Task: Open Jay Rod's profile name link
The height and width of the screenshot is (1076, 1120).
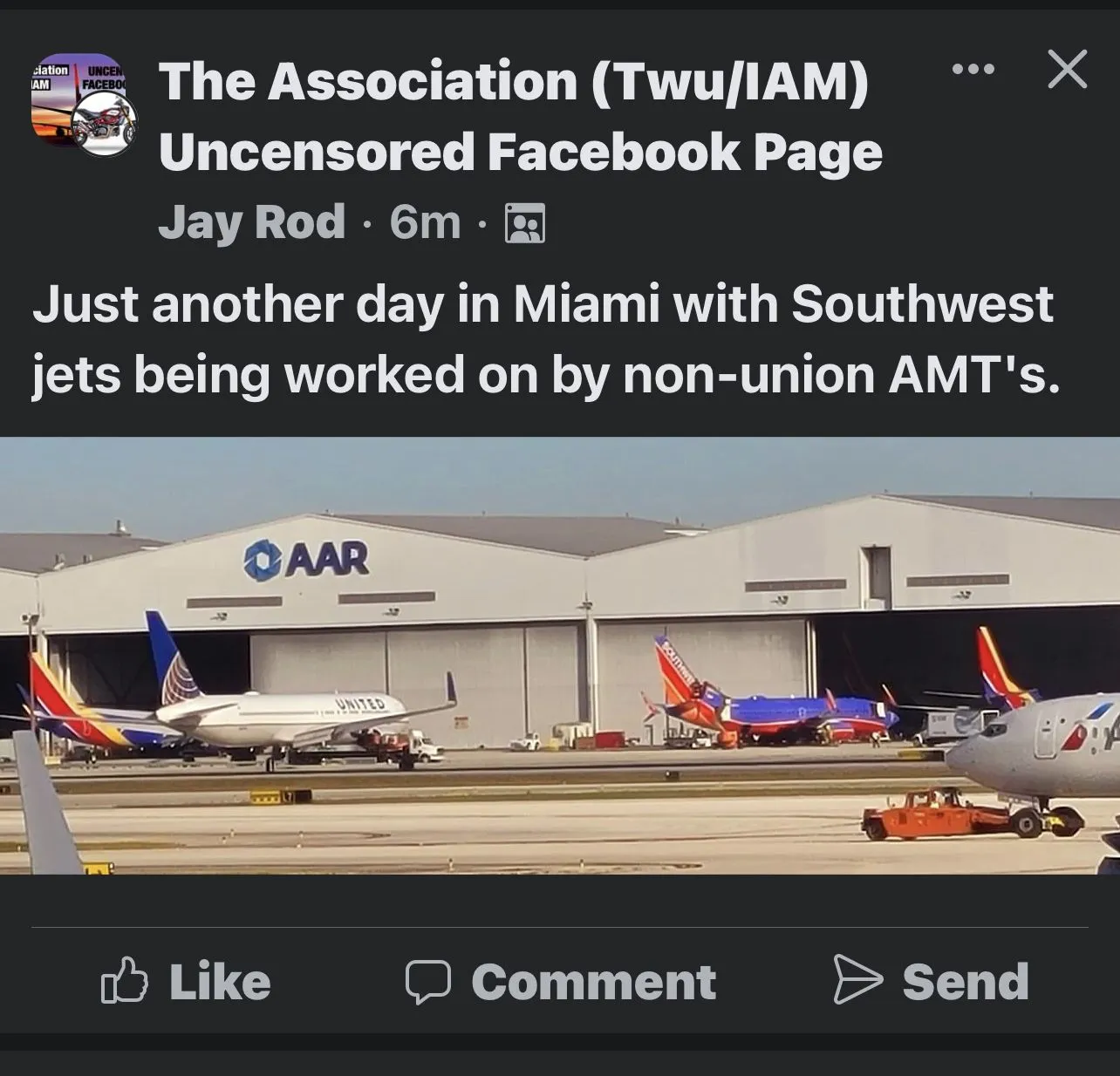Action: click(252, 222)
